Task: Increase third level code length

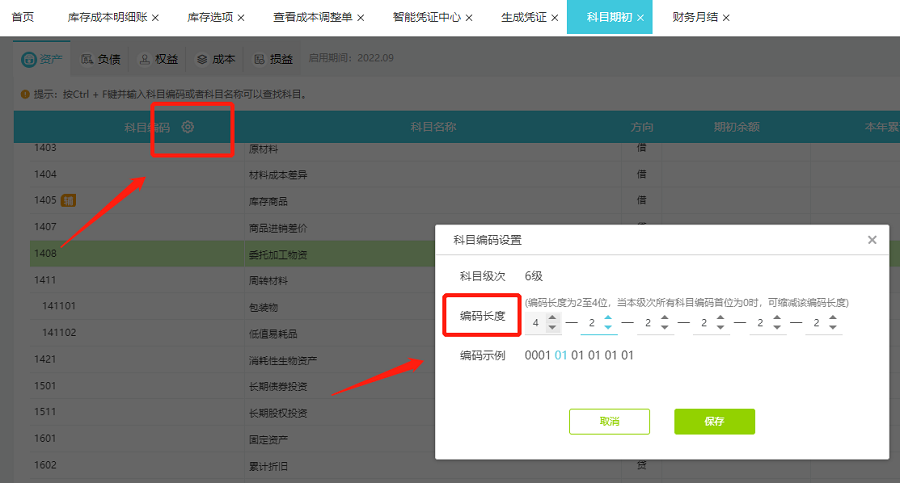Action: coord(665,317)
